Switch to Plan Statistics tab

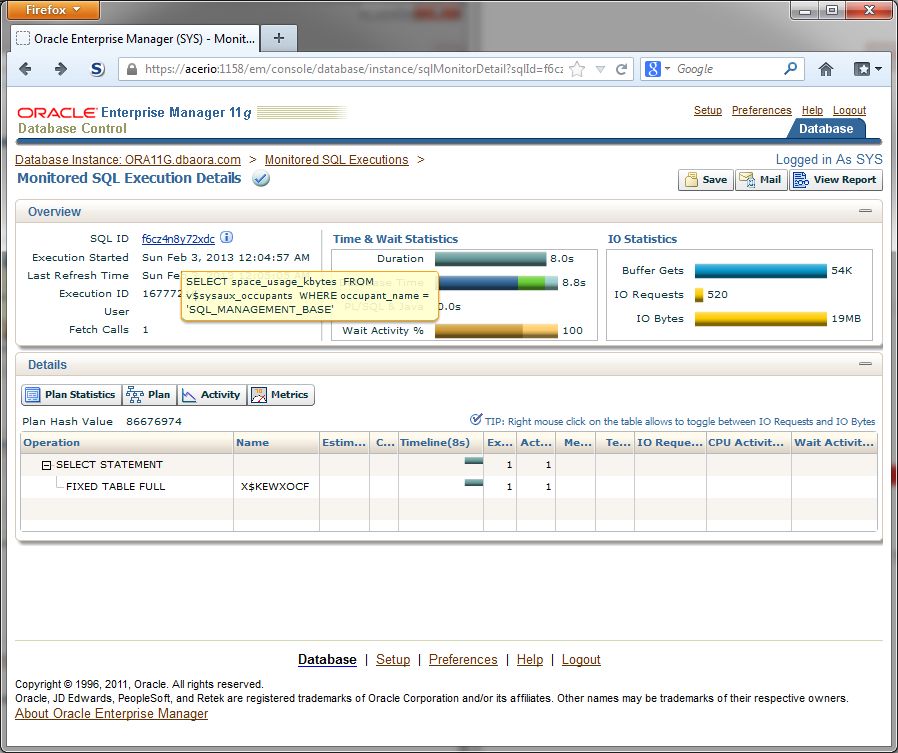click(x=72, y=395)
